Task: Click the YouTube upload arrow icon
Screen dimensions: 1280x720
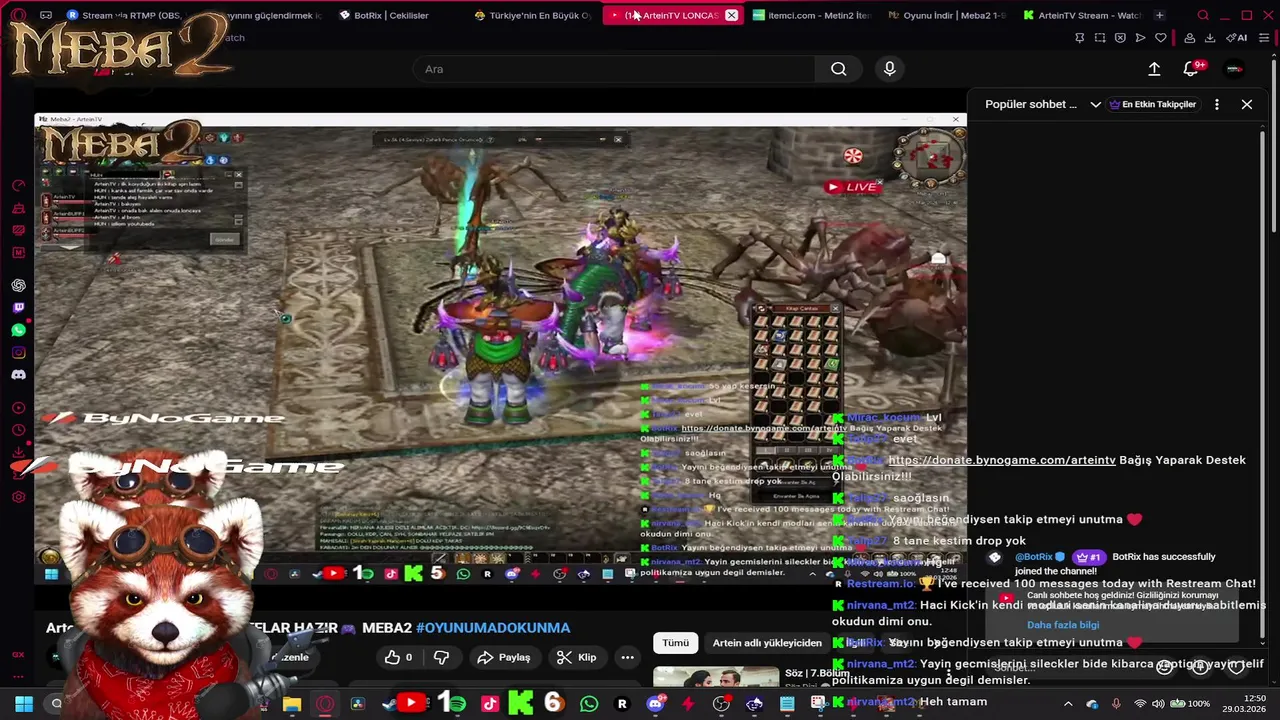Action: (x=1154, y=69)
